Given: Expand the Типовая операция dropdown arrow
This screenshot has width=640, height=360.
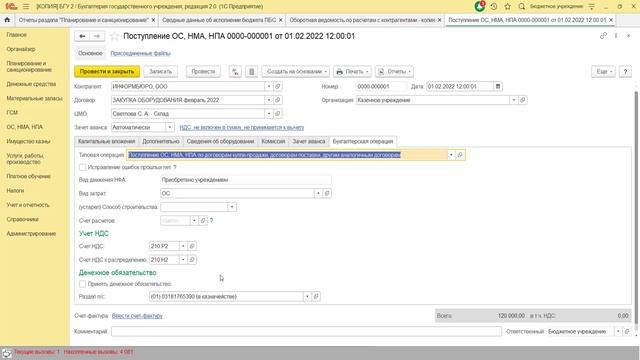Looking at the screenshot, I should [x=451, y=155].
